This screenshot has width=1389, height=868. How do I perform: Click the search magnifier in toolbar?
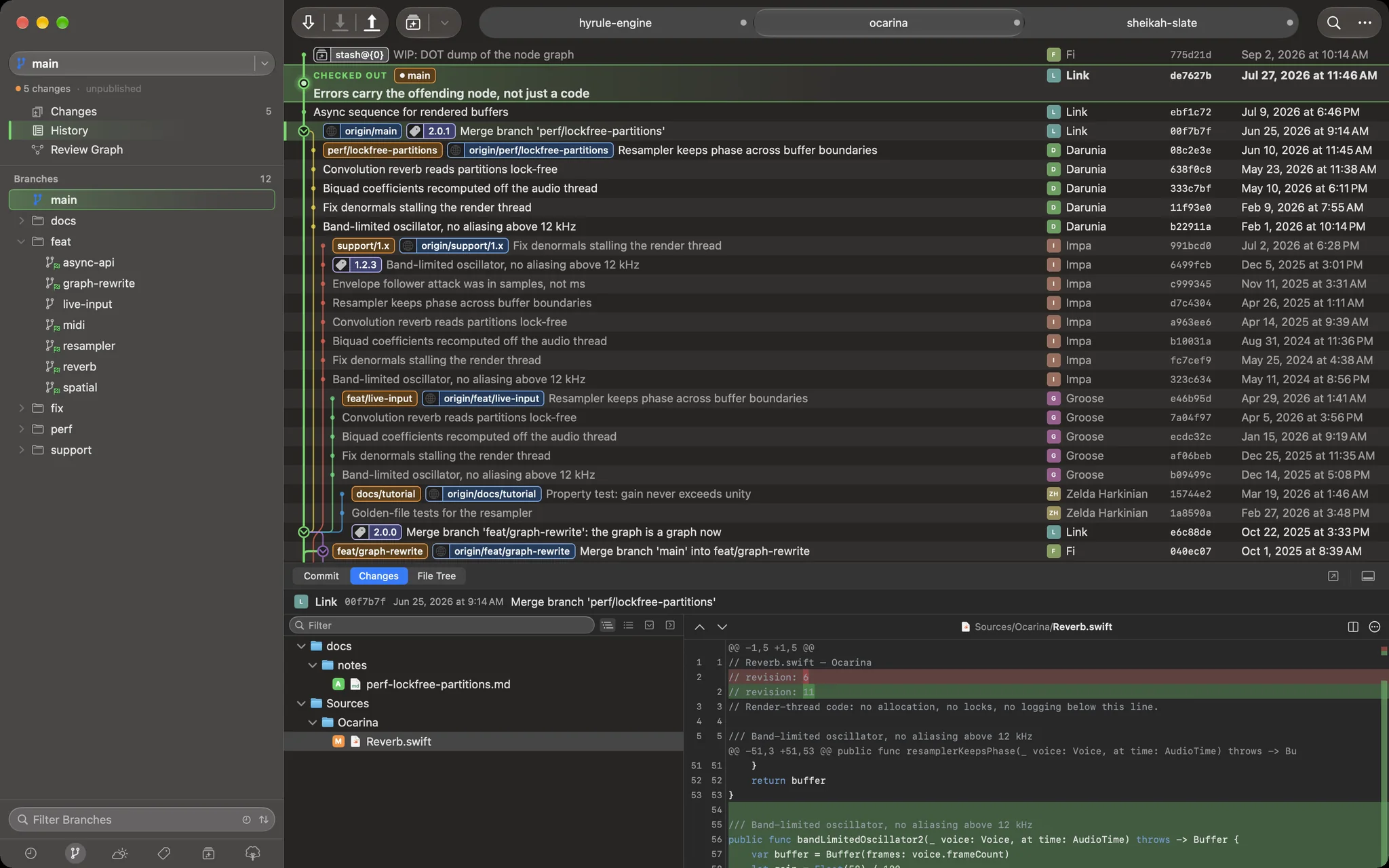tap(1333, 22)
